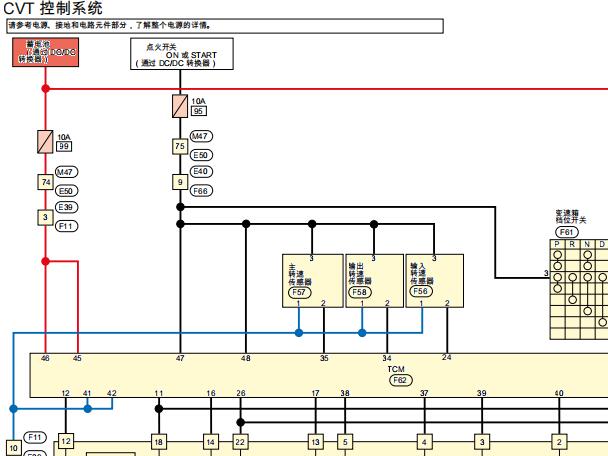Click TCM pin number "38"
The height and width of the screenshot is (456, 608).
point(345,393)
